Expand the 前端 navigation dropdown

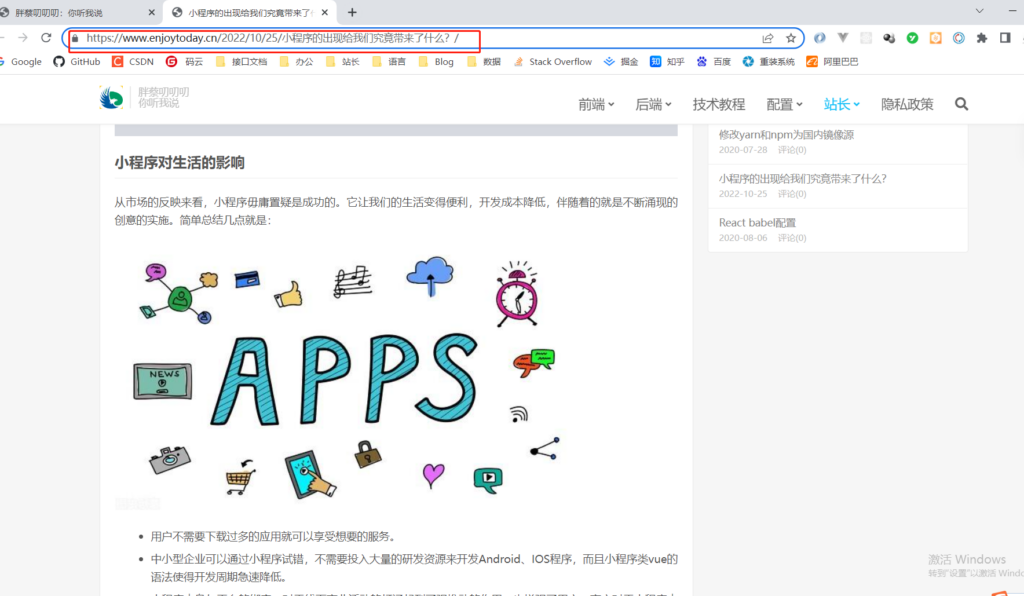596,104
